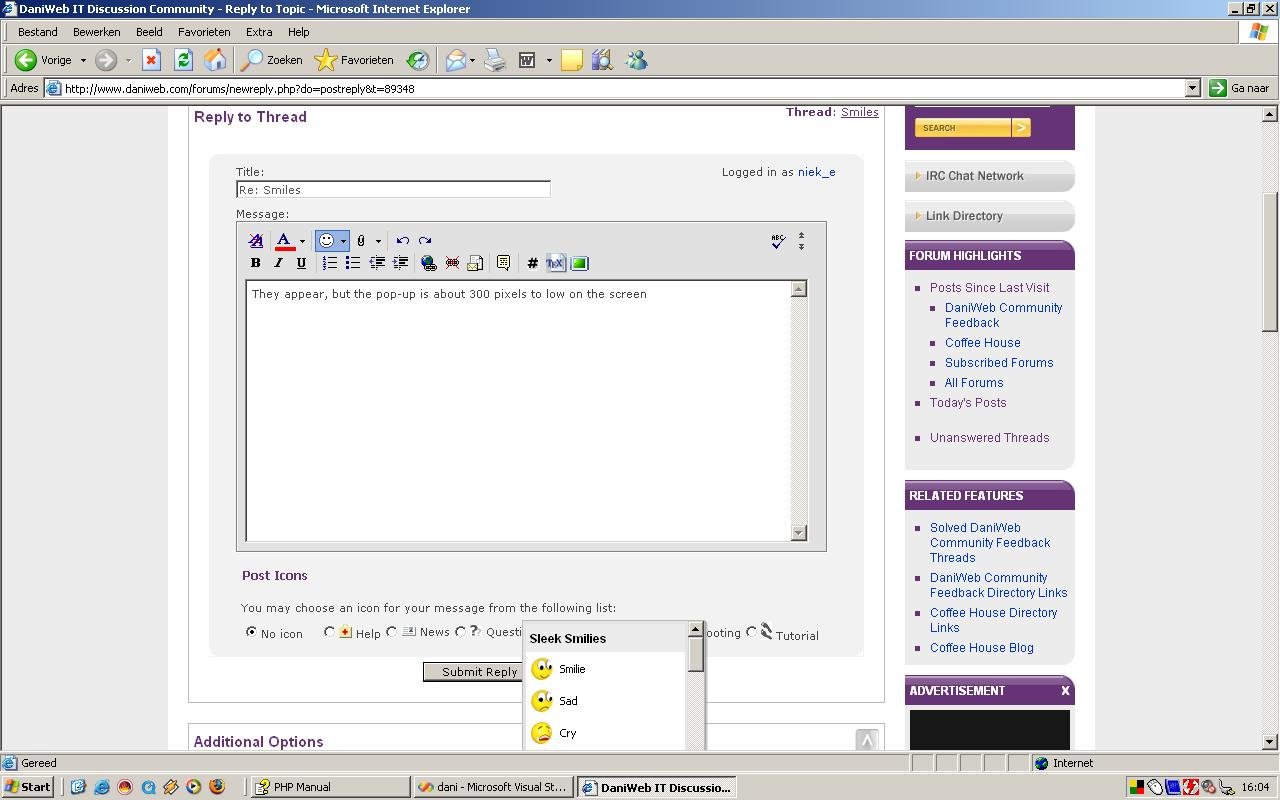Open the Unanswered Threads link
The image size is (1280, 800).
coord(989,438)
